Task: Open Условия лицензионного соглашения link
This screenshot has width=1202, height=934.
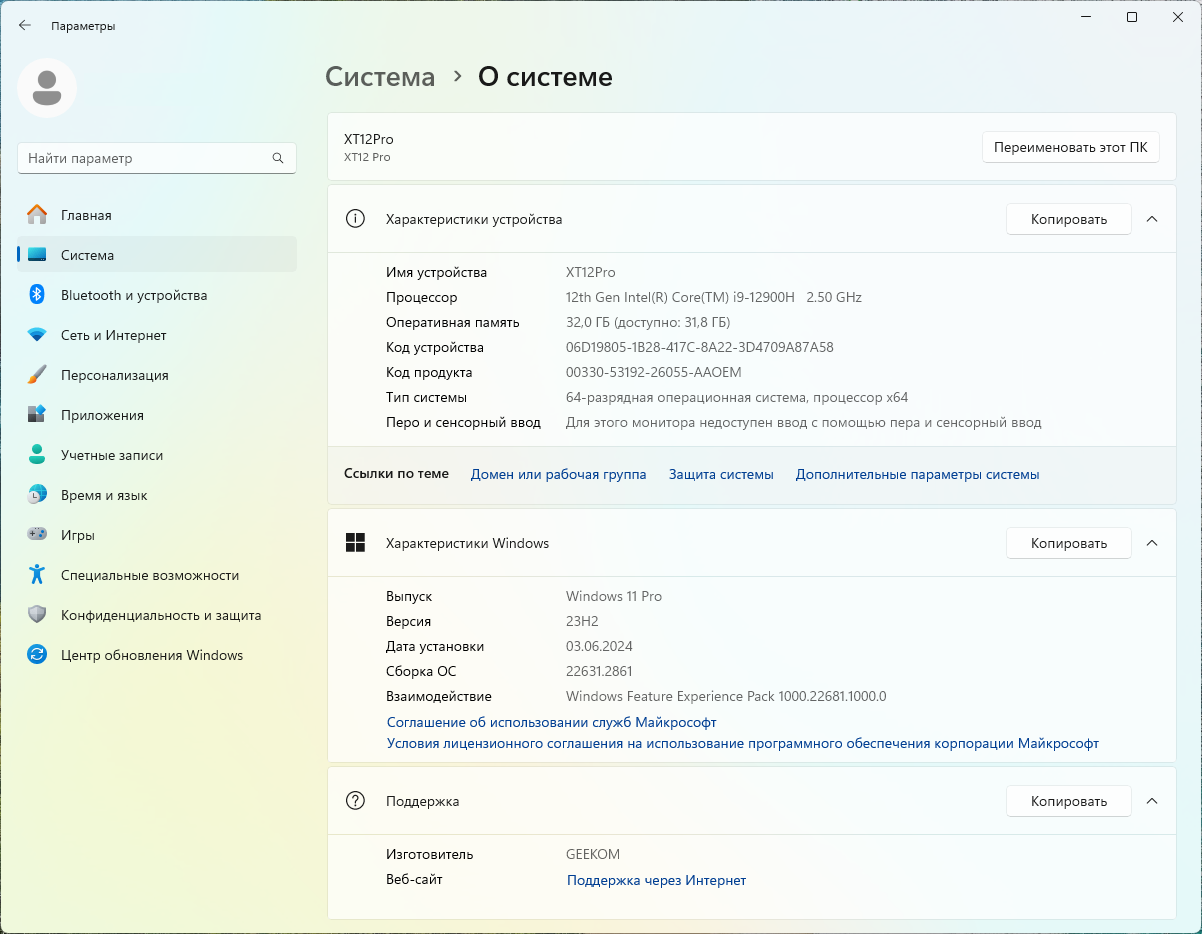Action: pyautogui.click(x=743, y=743)
